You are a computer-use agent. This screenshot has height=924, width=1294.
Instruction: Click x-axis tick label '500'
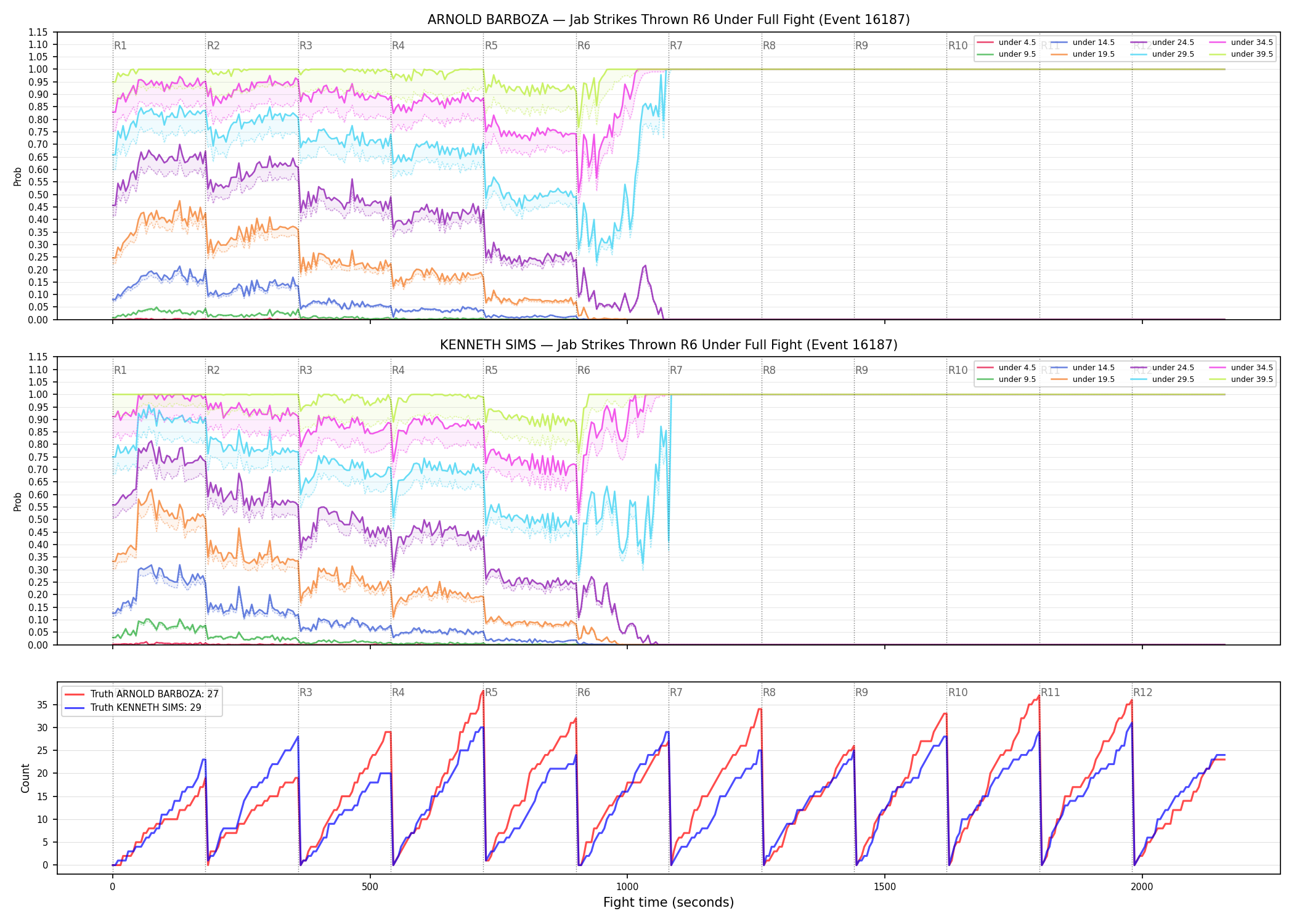pos(370,887)
